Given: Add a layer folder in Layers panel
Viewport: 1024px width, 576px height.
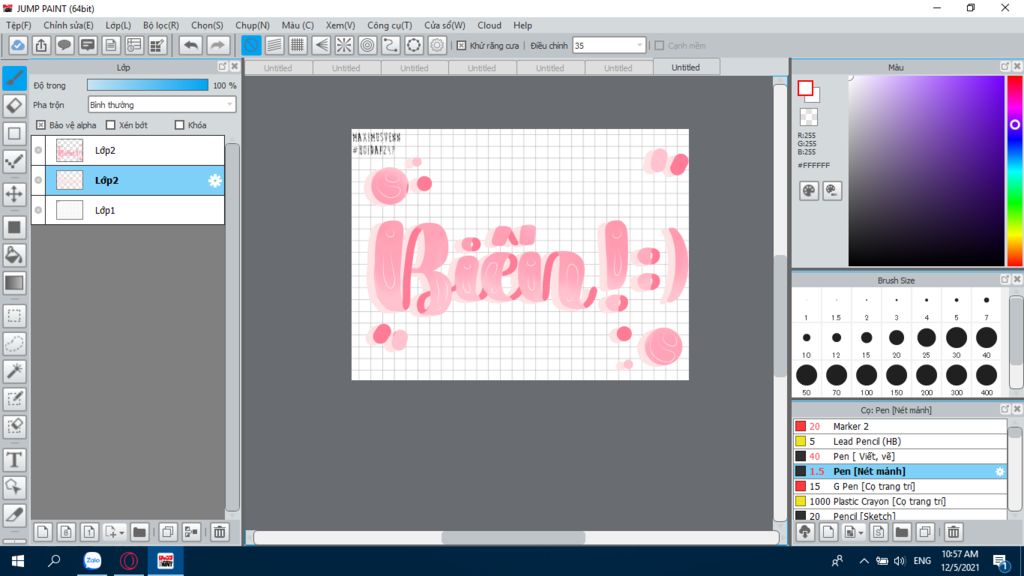Looking at the screenshot, I should [139, 532].
